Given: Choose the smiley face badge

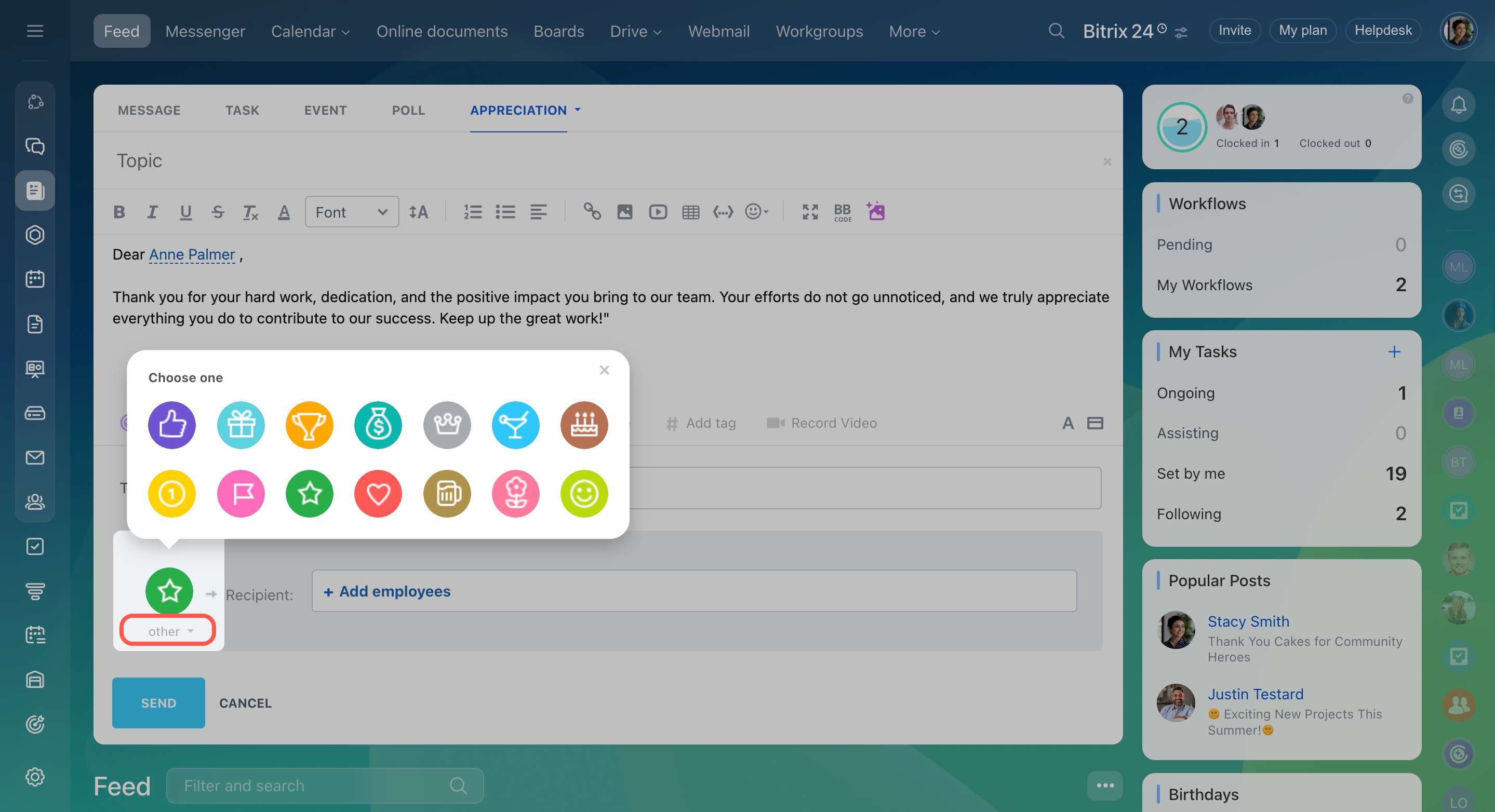Looking at the screenshot, I should tap(584, 494).
